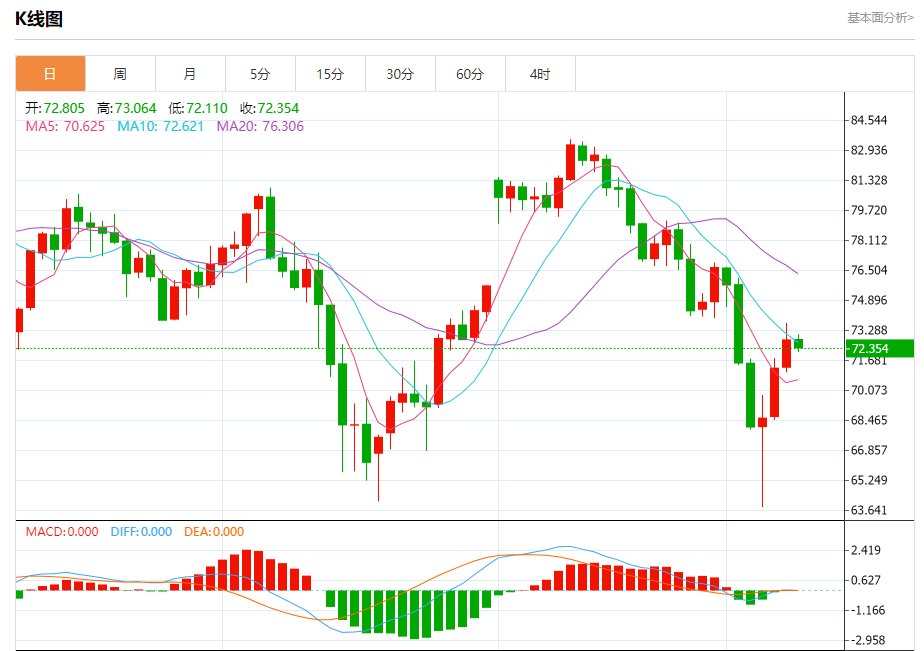Click the 84.544 price axis label
The width and height of the screenshot is (924, 651).
869,120
